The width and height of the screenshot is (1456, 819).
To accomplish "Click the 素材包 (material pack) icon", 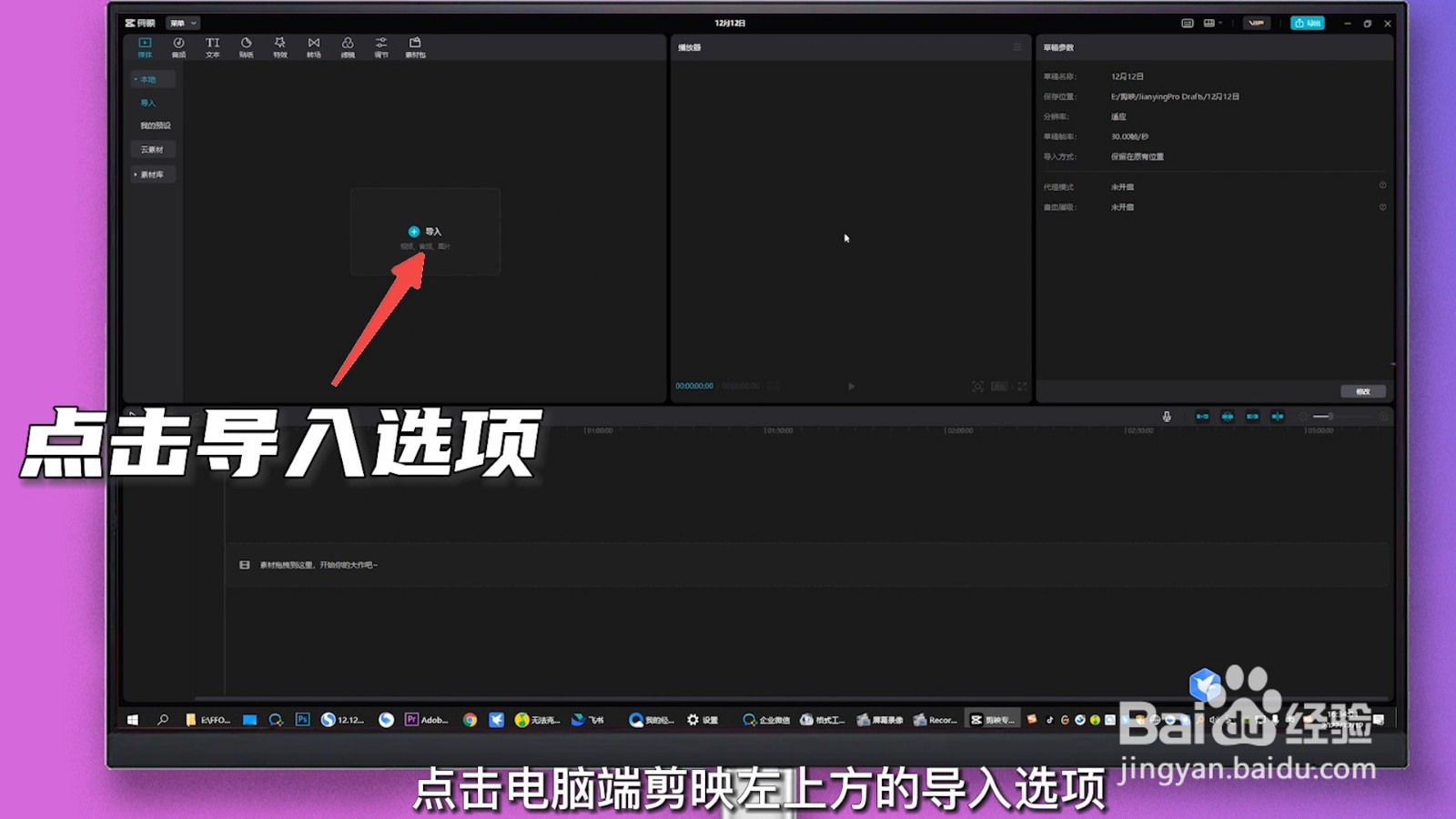I will (416, 46).
